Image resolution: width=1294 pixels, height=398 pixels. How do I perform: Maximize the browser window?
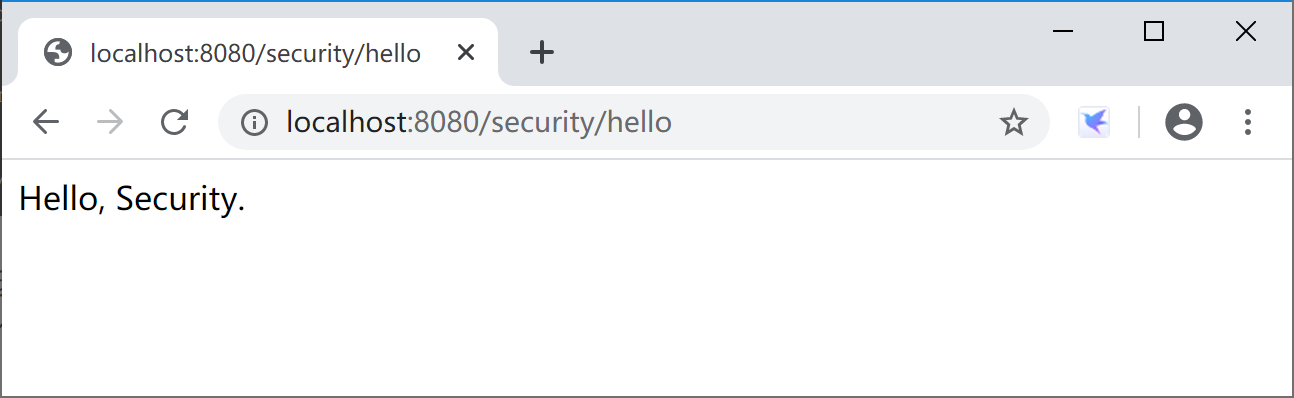click(1153, 31)
